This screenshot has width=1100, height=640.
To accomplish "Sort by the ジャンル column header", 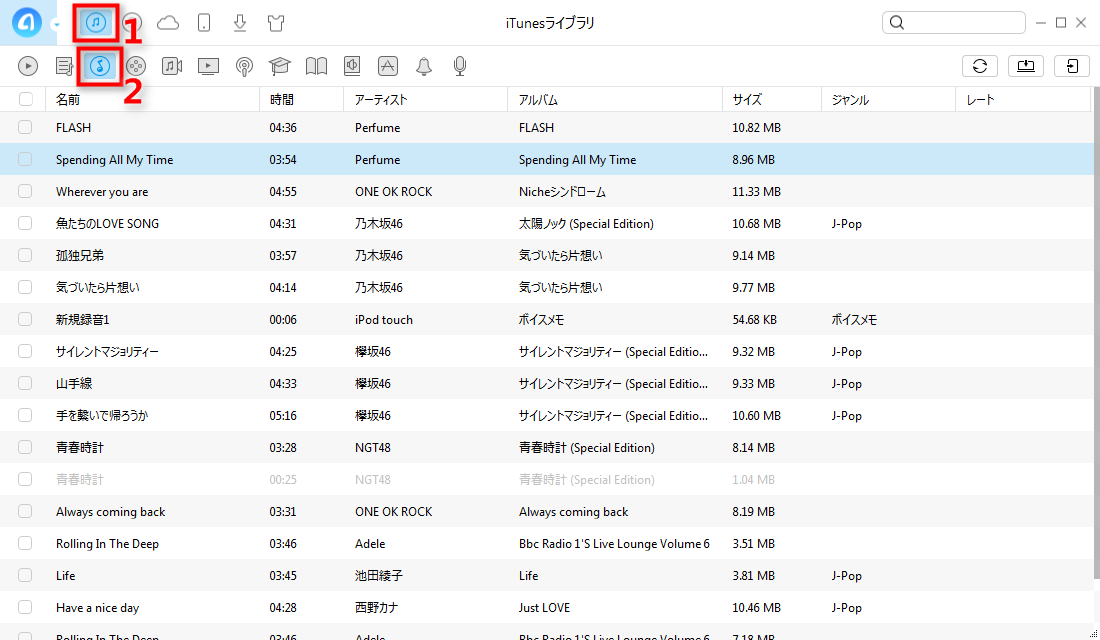I will (x=888, y=100).
